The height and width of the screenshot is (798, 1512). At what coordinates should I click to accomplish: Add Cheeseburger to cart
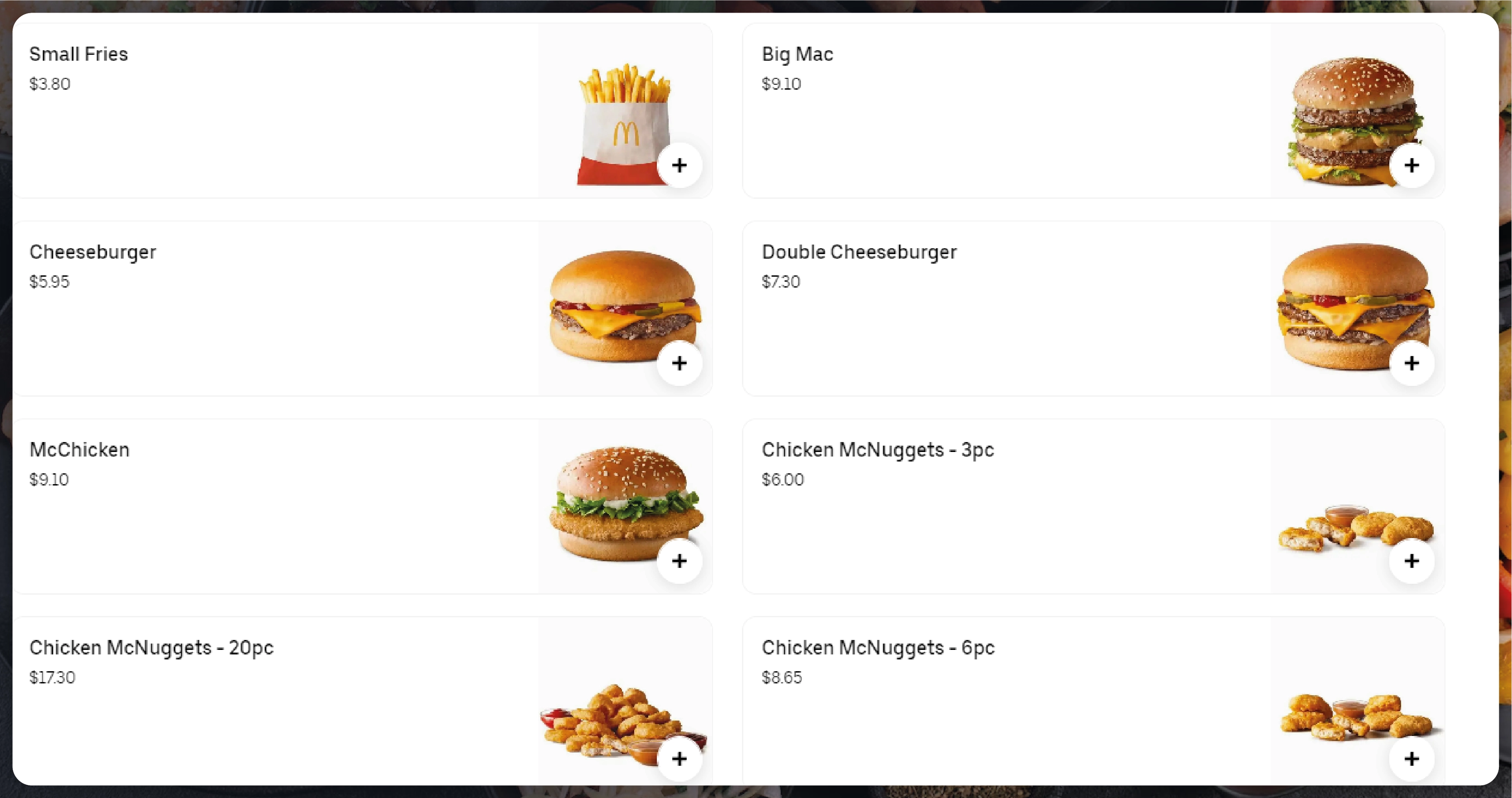pos(680,363)
